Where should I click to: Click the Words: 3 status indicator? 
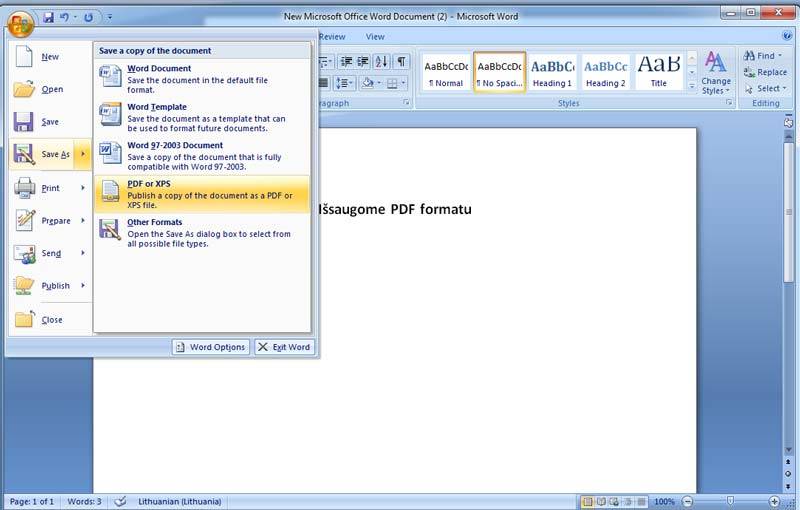84,502
